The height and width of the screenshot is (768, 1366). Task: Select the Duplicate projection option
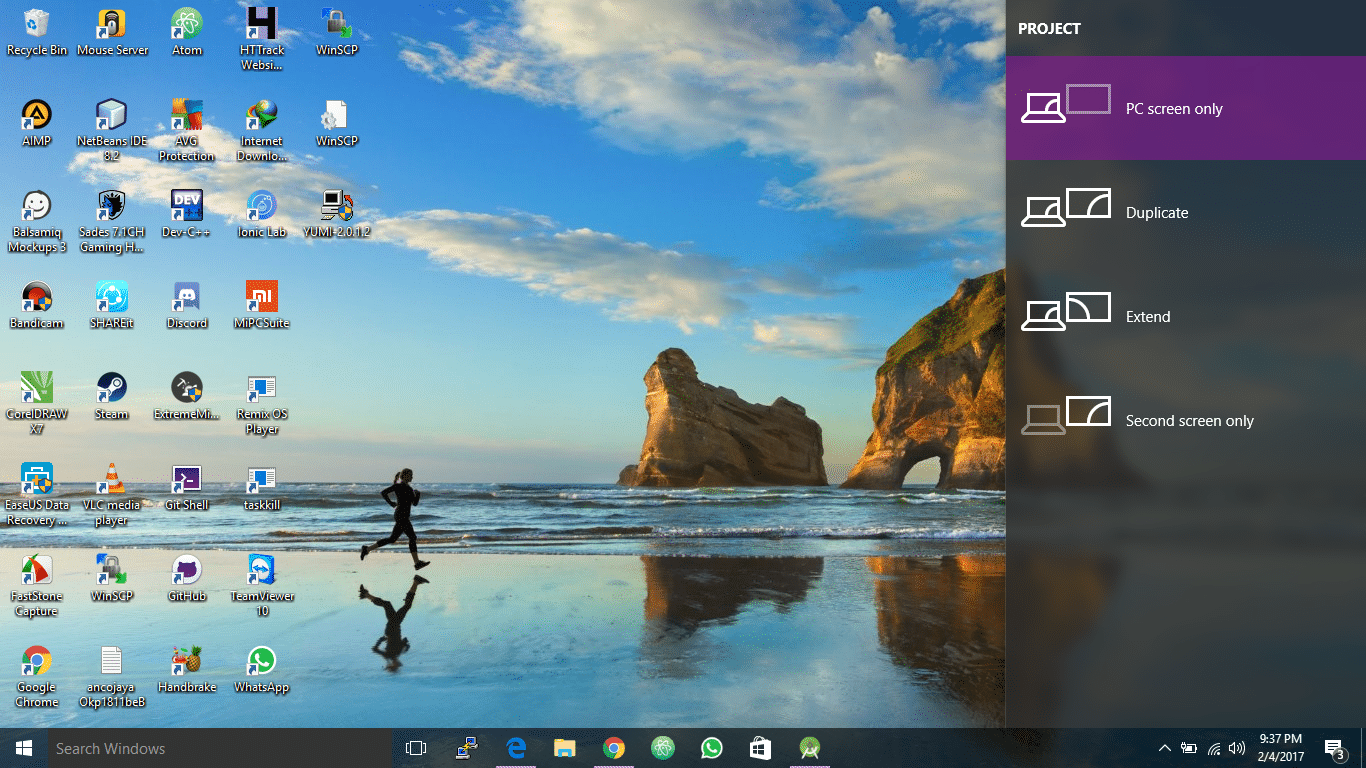[1186, 212]
